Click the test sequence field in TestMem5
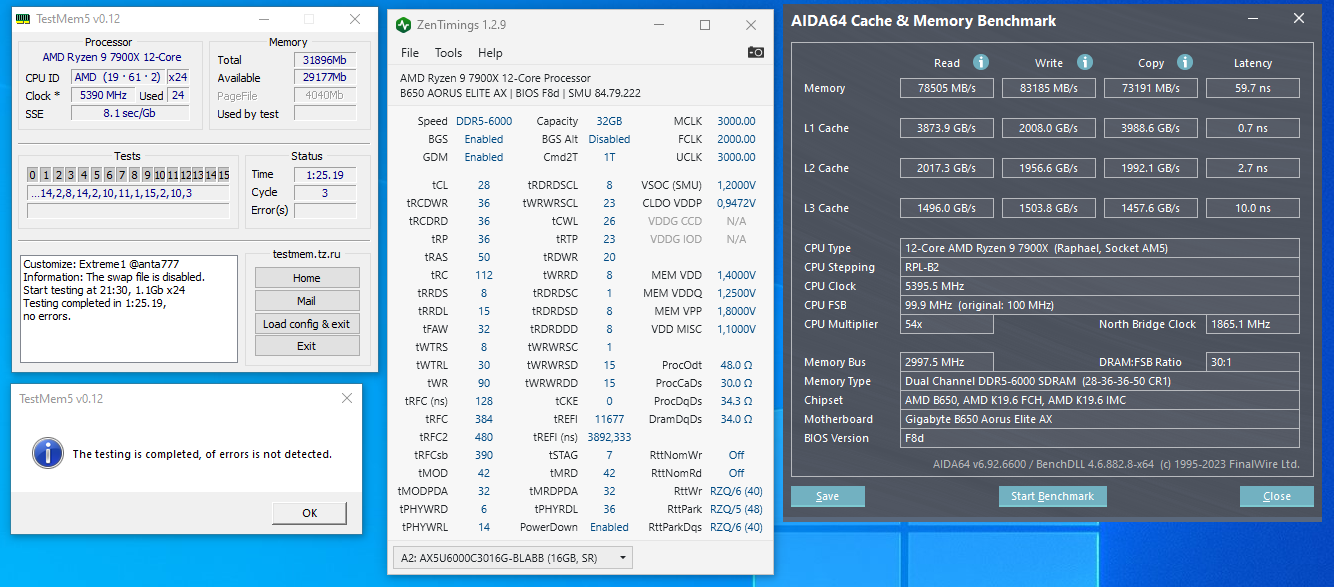 pyautogui.click(x=127, y=193)
